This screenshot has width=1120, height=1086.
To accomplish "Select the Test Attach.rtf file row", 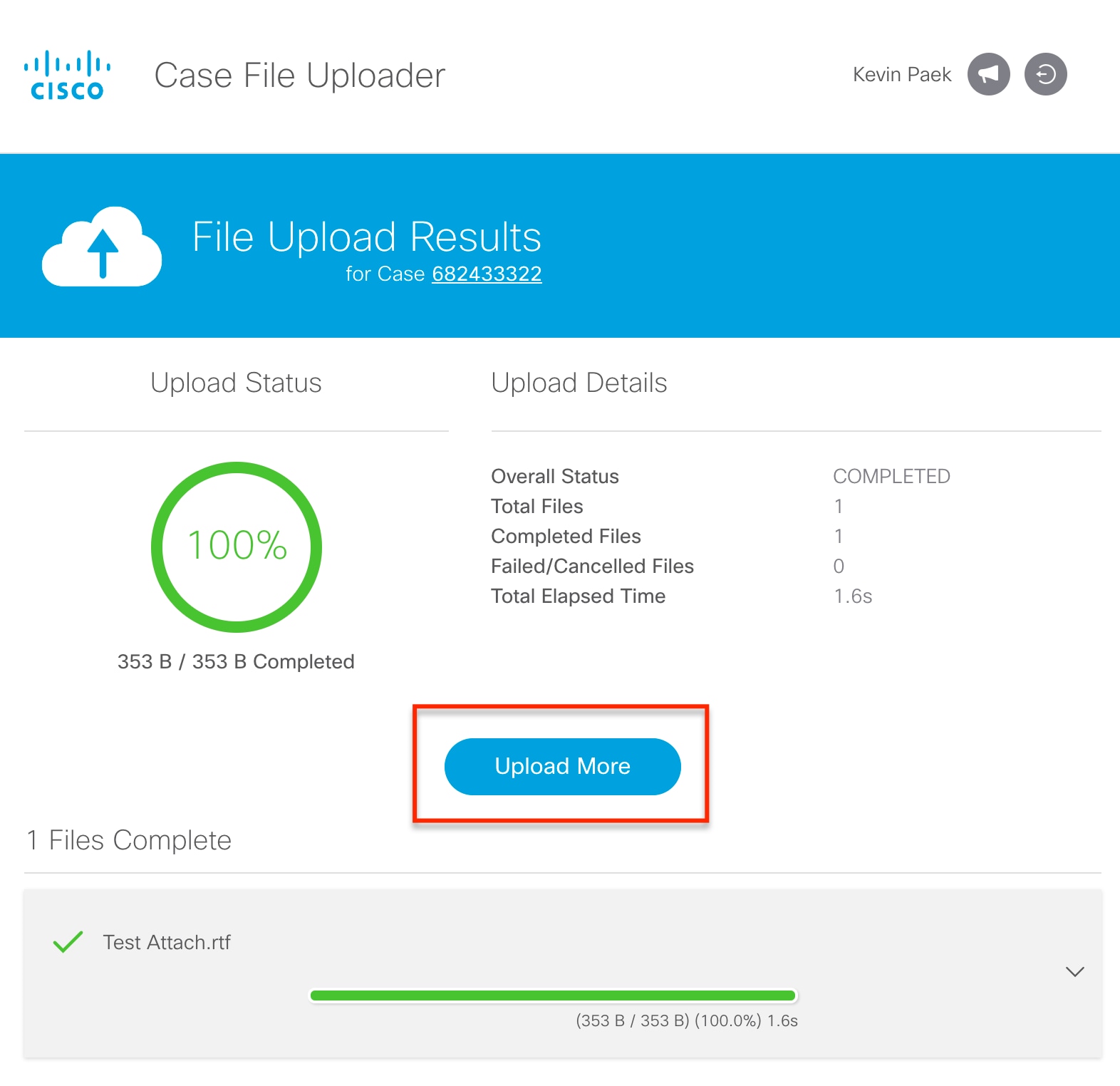I will pyautogui.click(x=563, y=973).
